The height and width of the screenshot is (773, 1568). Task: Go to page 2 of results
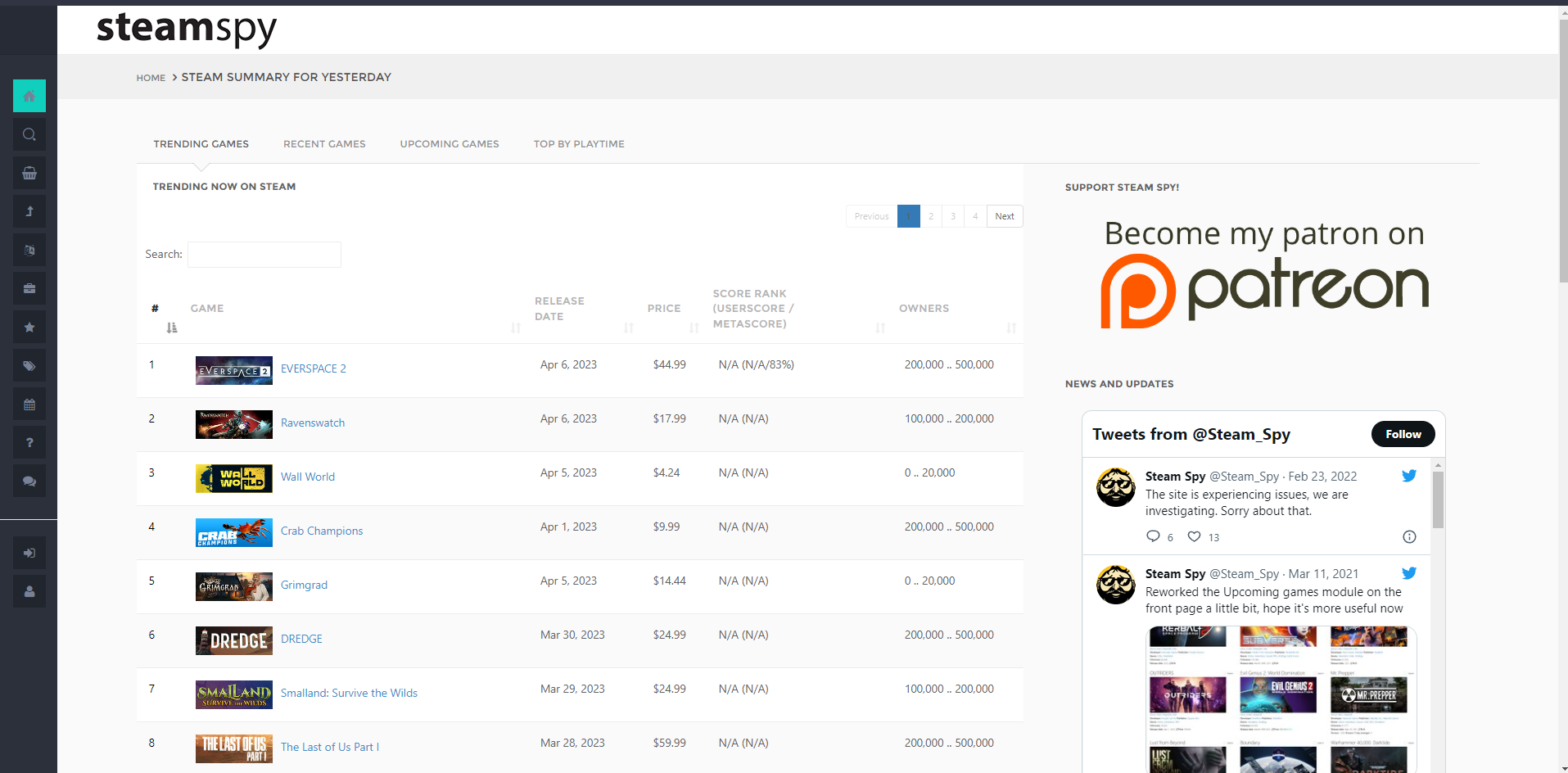pyautogui.click(x=931, y=216)
